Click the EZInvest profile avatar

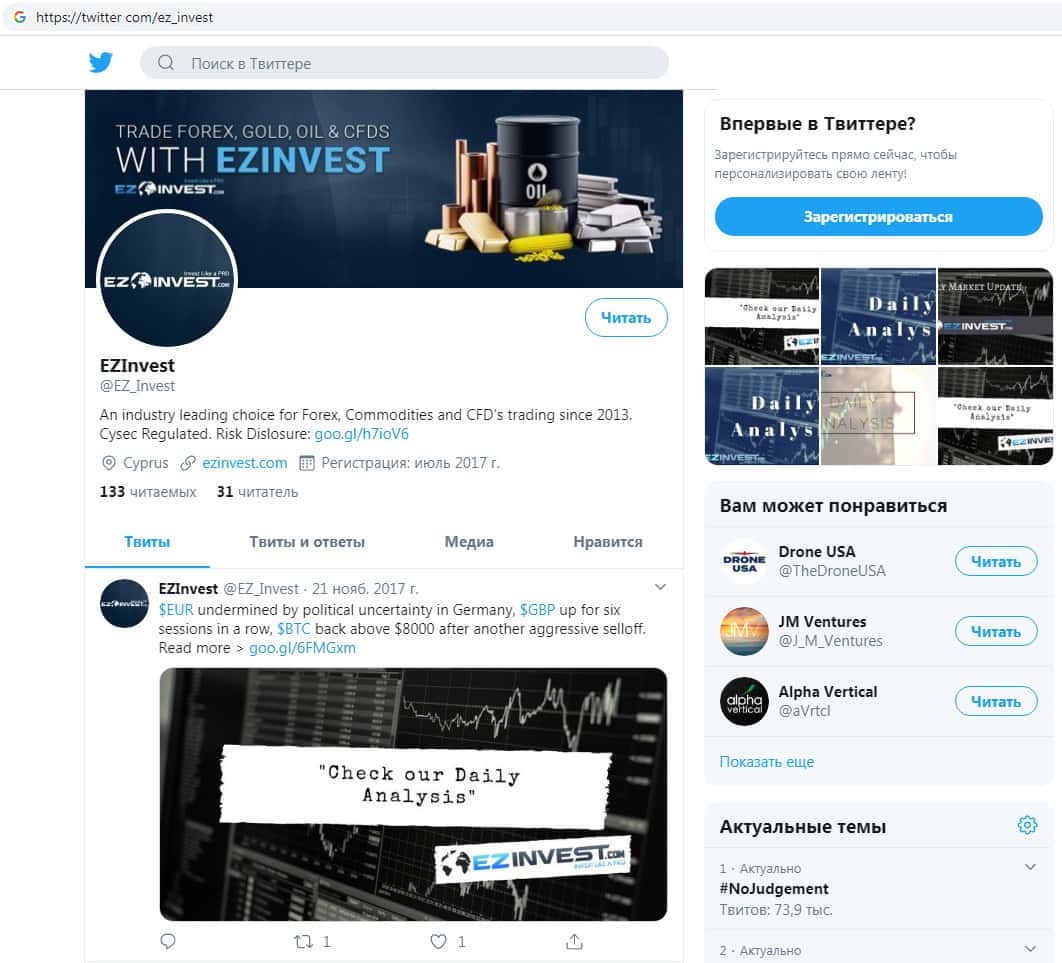(x=167, y=278)
